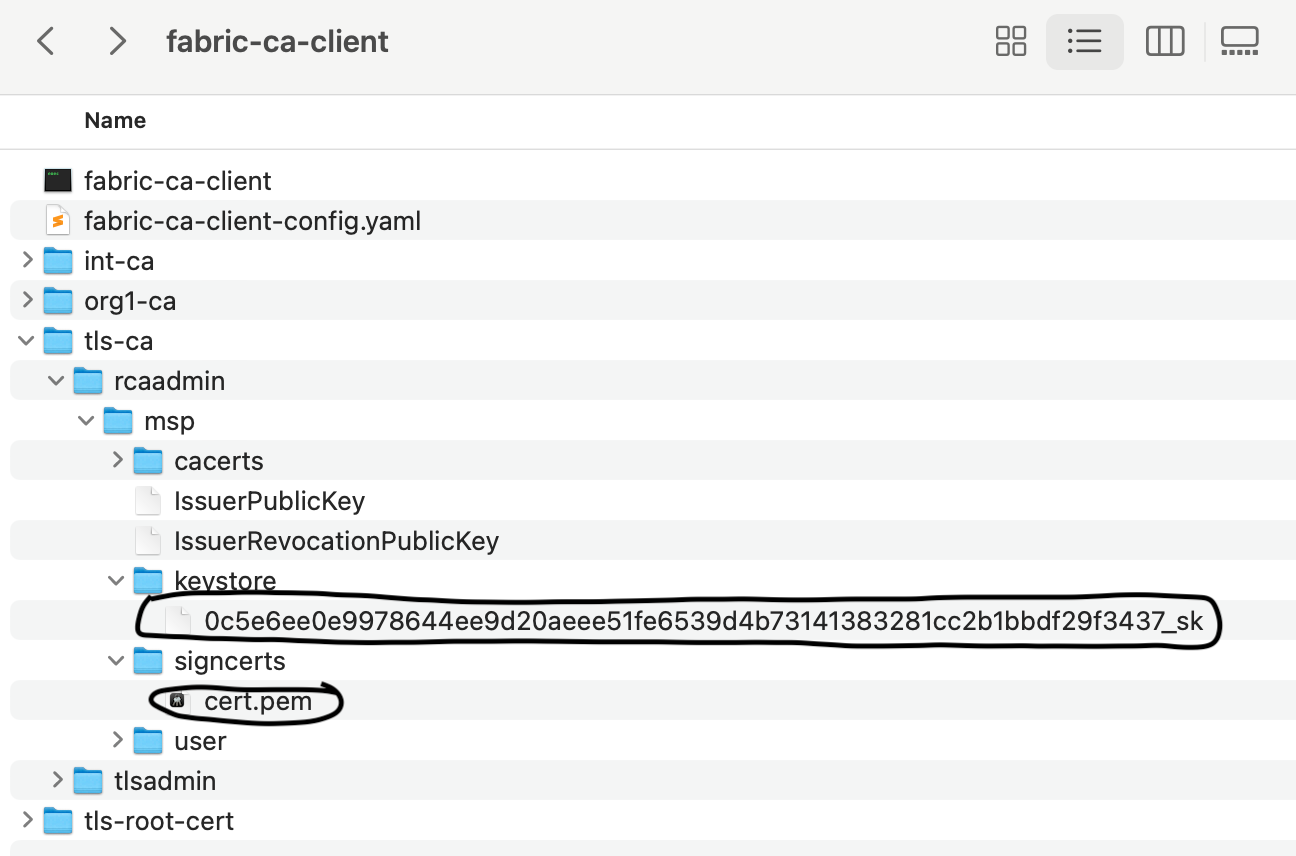
Task: Go back with the left chevron
Action: (46, 41)
